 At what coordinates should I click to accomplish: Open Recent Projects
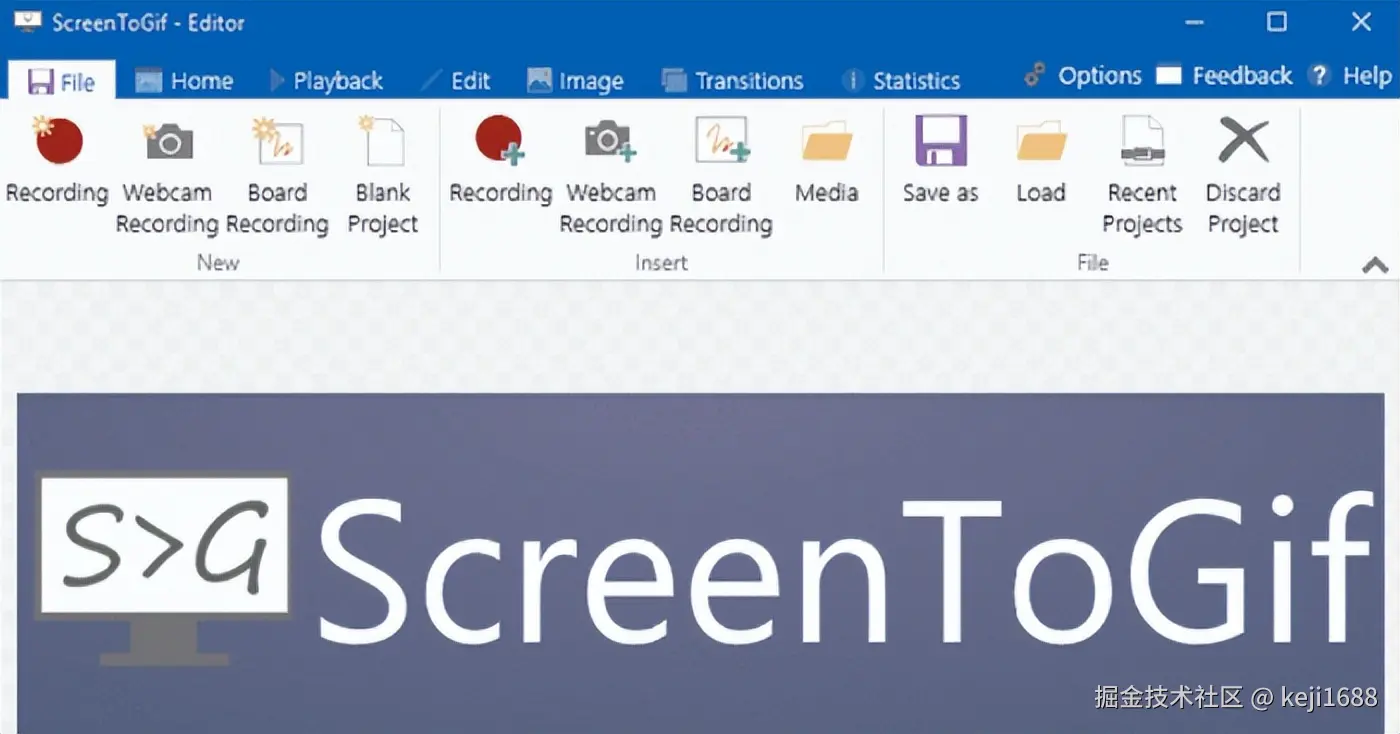click(x=1142, y=177)
